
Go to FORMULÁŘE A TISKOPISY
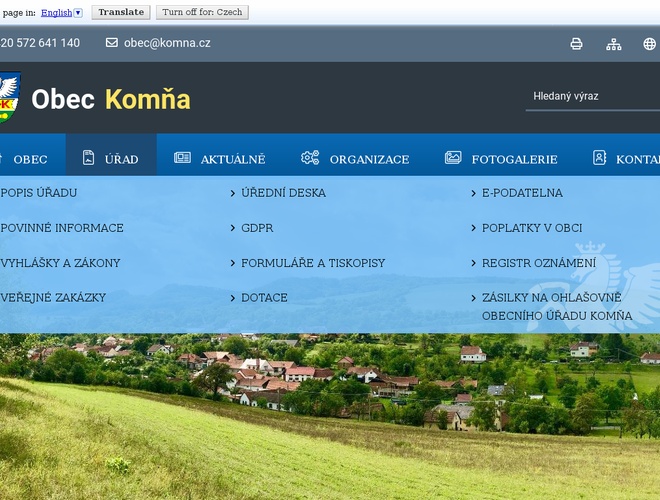click(312, 263)
